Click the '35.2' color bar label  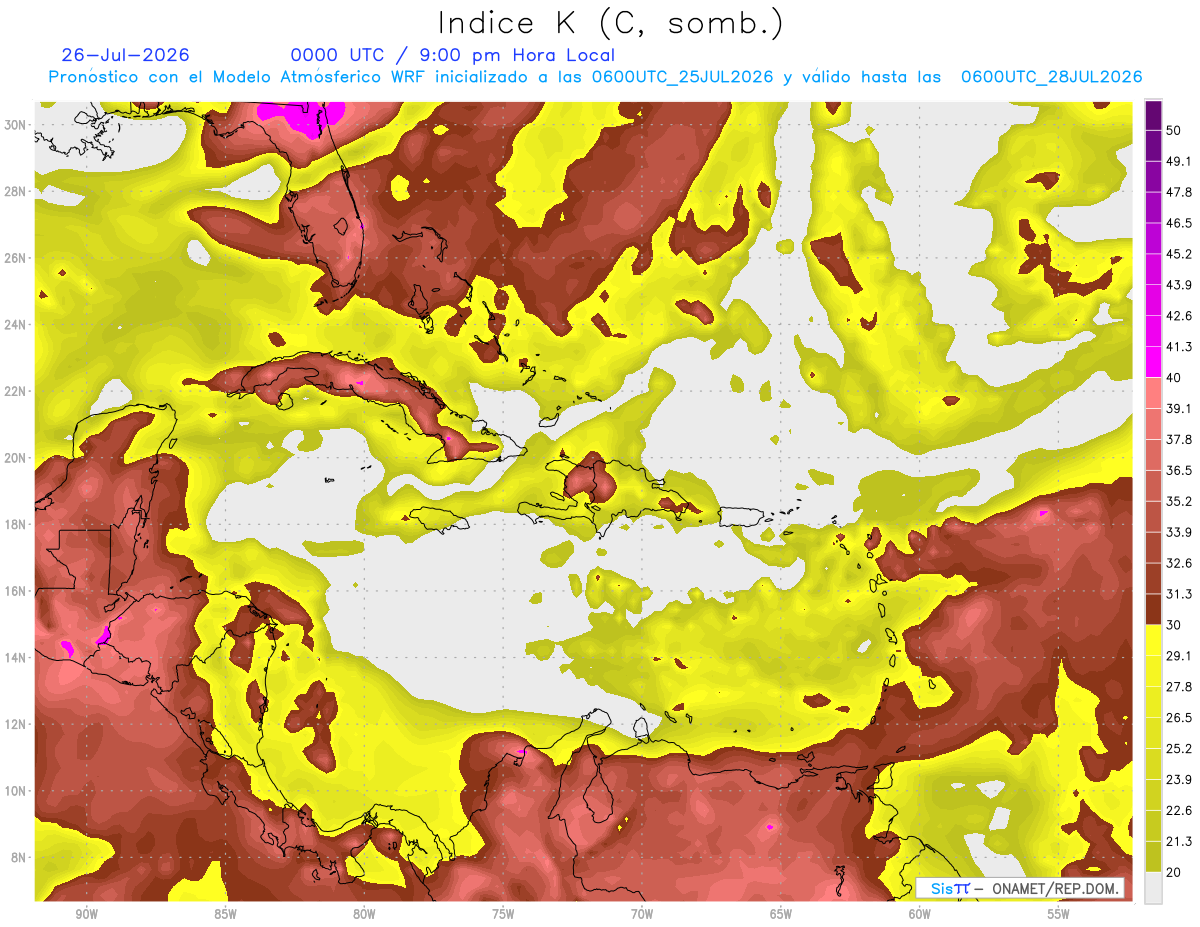(x=1179, y=501)
